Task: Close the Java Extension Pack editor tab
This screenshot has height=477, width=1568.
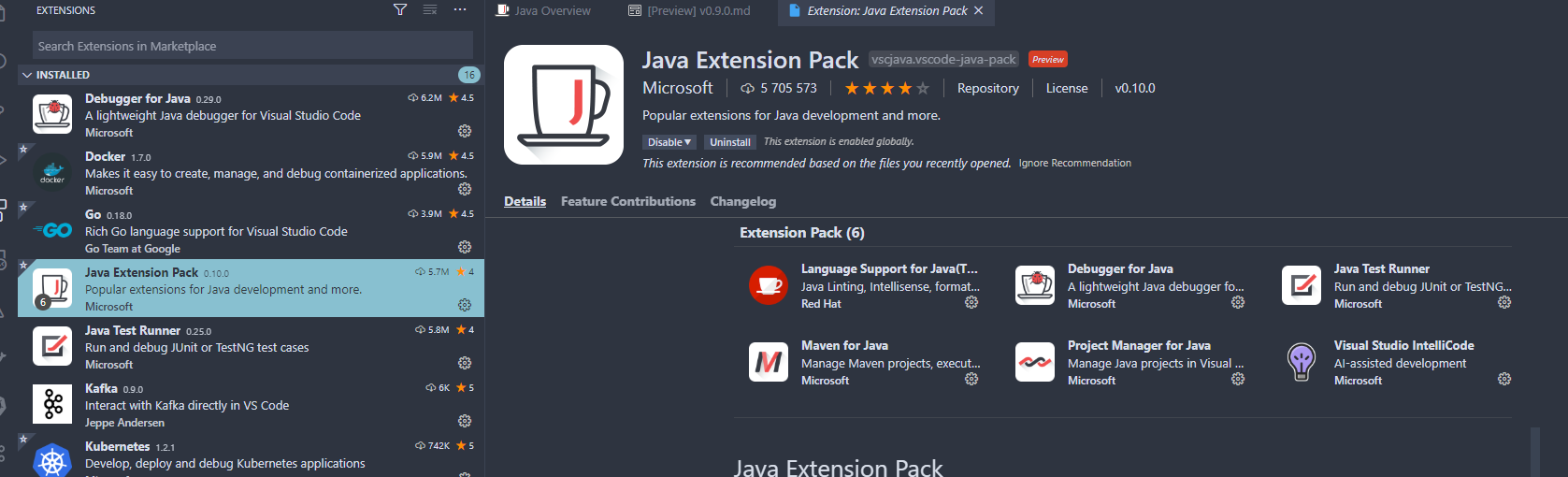Action: click(979, 10)
